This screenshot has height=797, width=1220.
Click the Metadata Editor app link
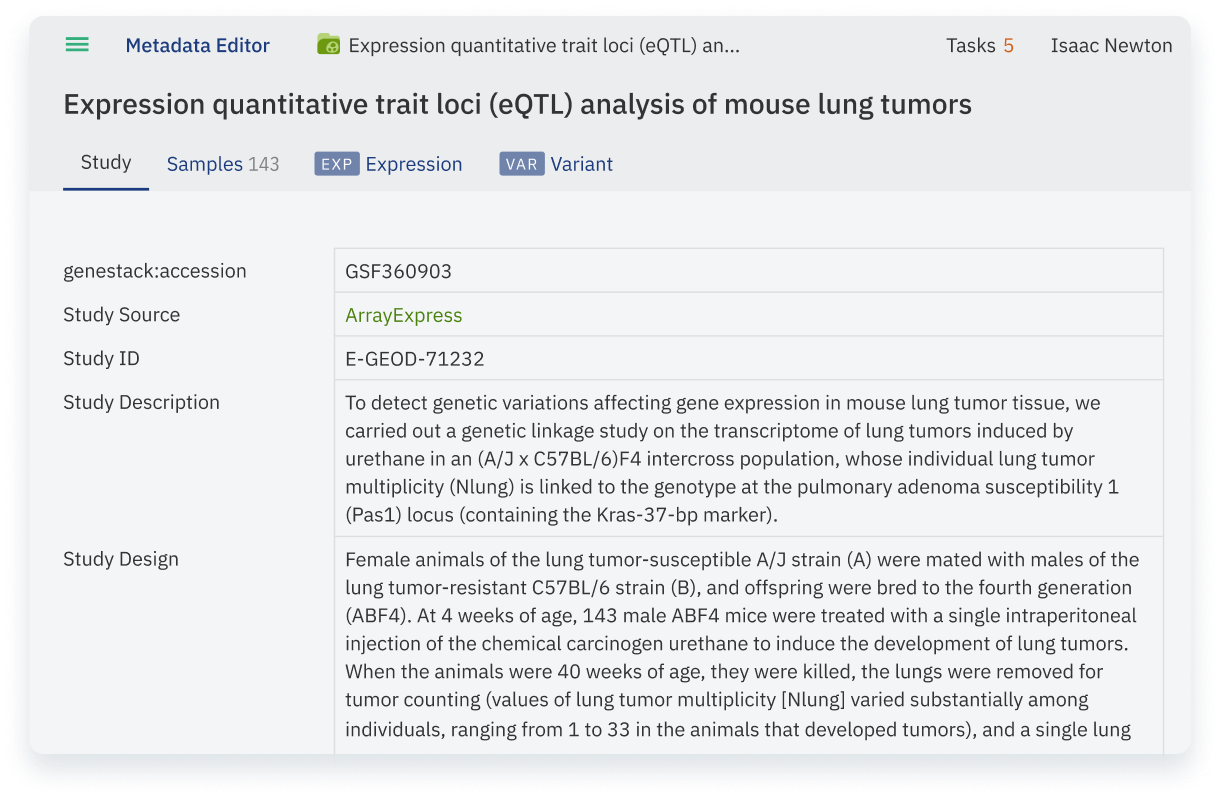point(197,46)
